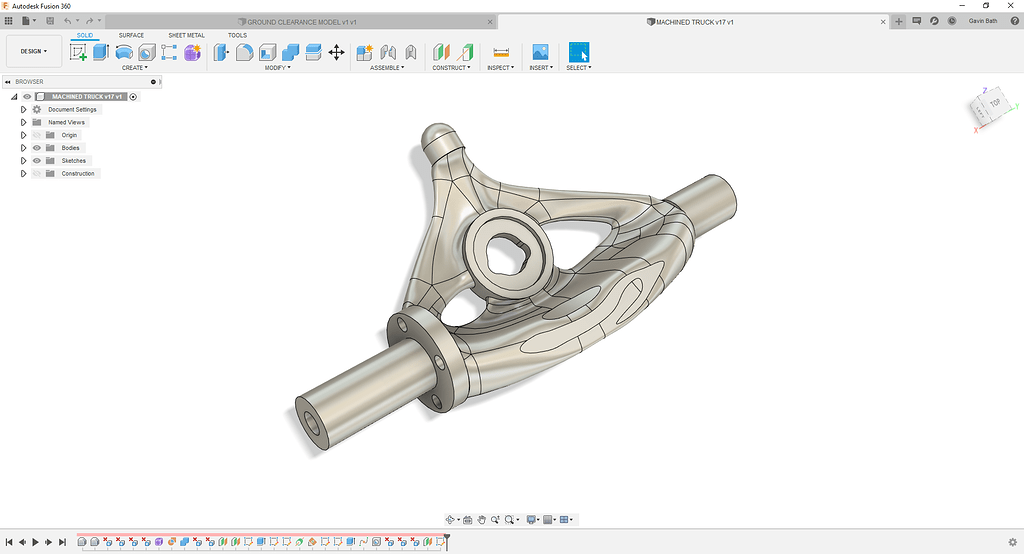The width and height of the screenshot is (1024, 554).
Task: Open the Gavin Bath account menu
Action: pos(983,21)
